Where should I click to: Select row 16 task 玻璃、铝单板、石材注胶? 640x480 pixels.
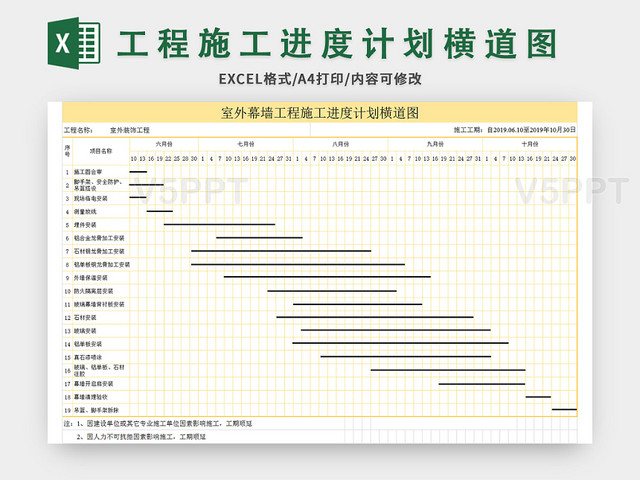click(x=99, y=371)
